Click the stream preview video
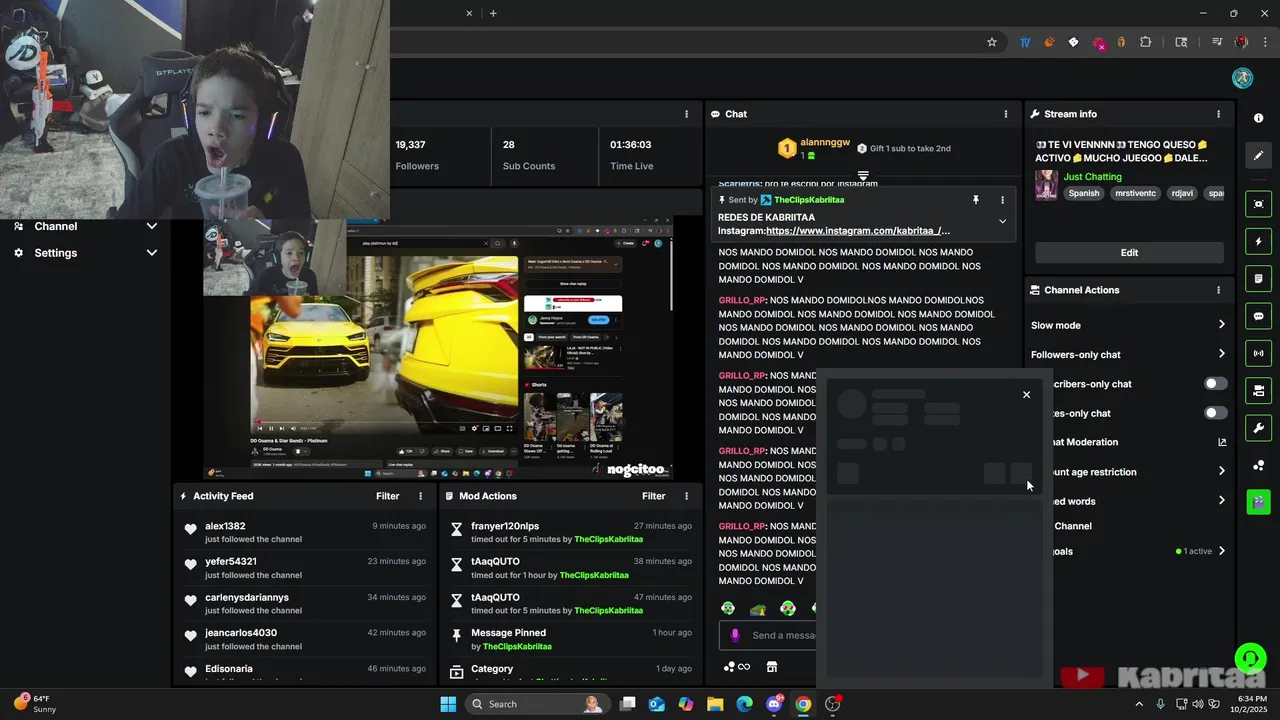Screen dimensions: 1280x720 [438, 348]
